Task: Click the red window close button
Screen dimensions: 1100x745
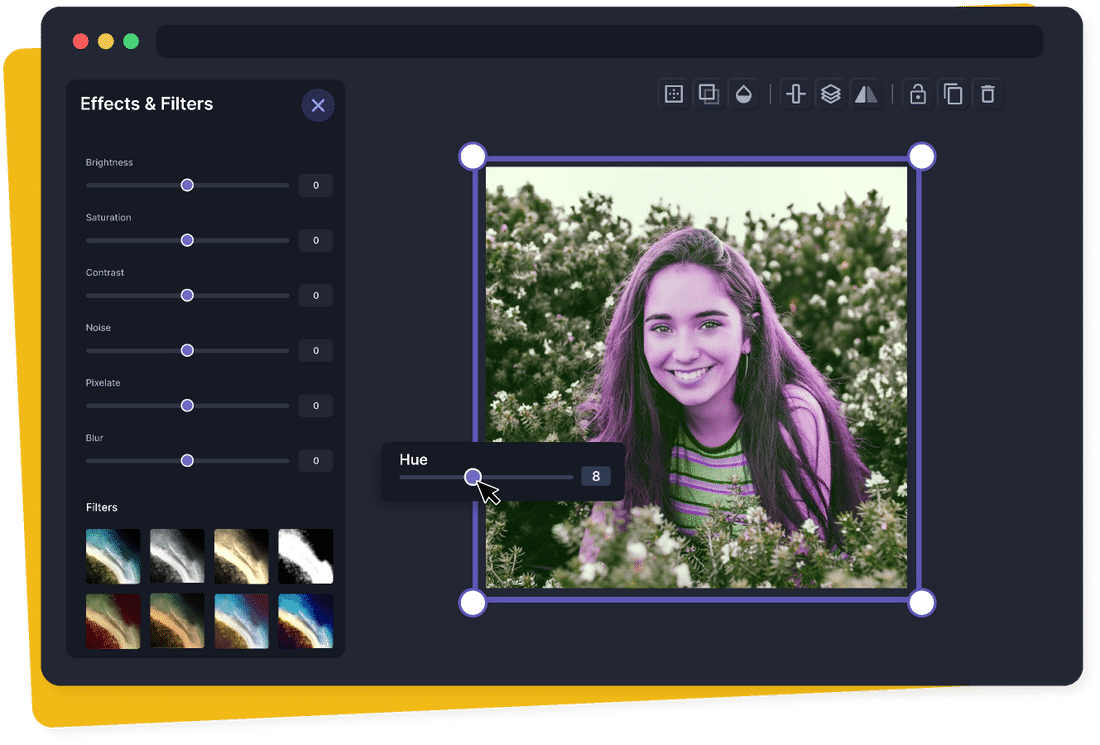Action: pyautogui.click(x=81, y=41)
